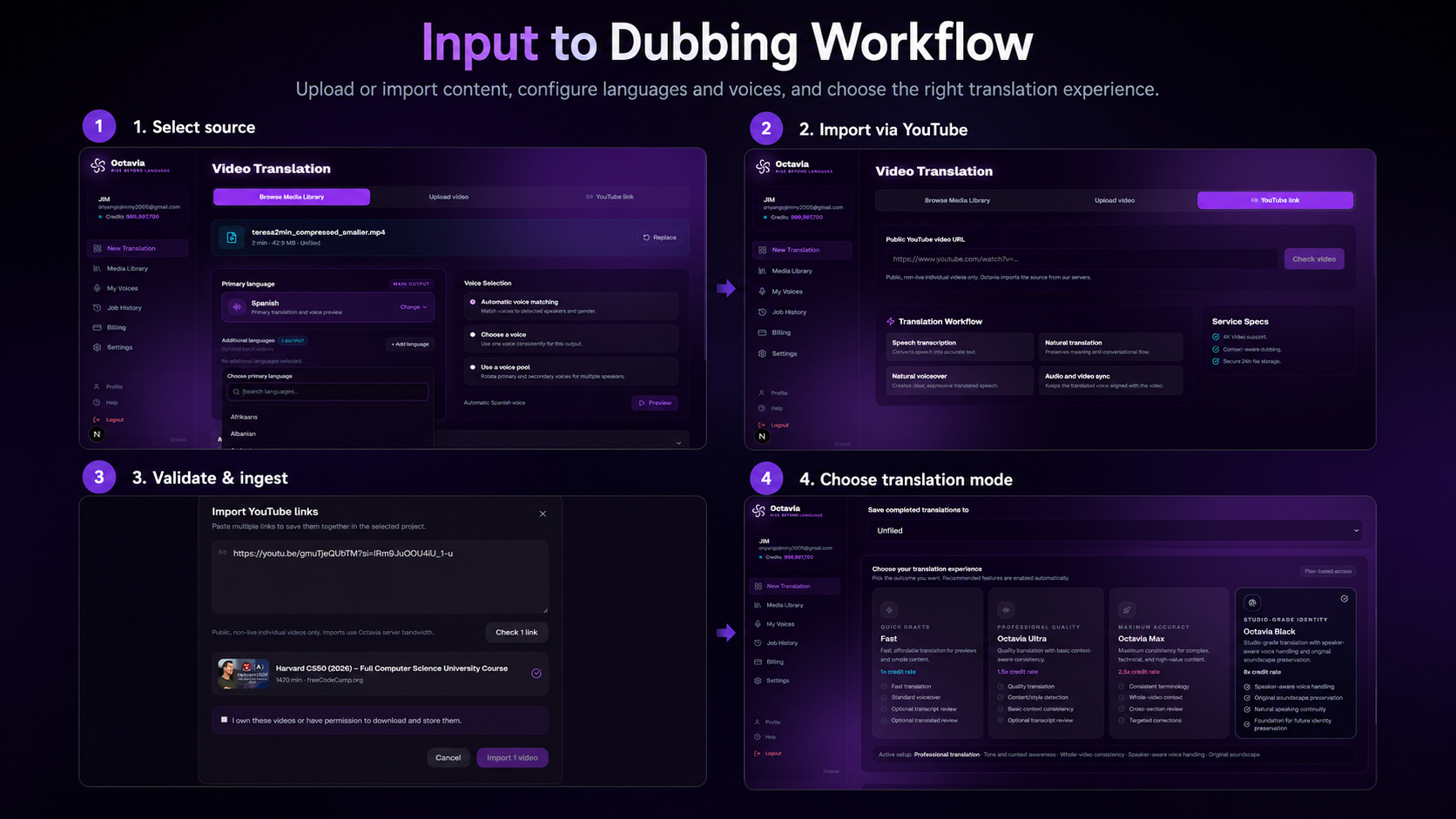Click the My Voices microphone icon in Select source panel
The width and height of the screenshot is (1456, 819).
(98, 288)
